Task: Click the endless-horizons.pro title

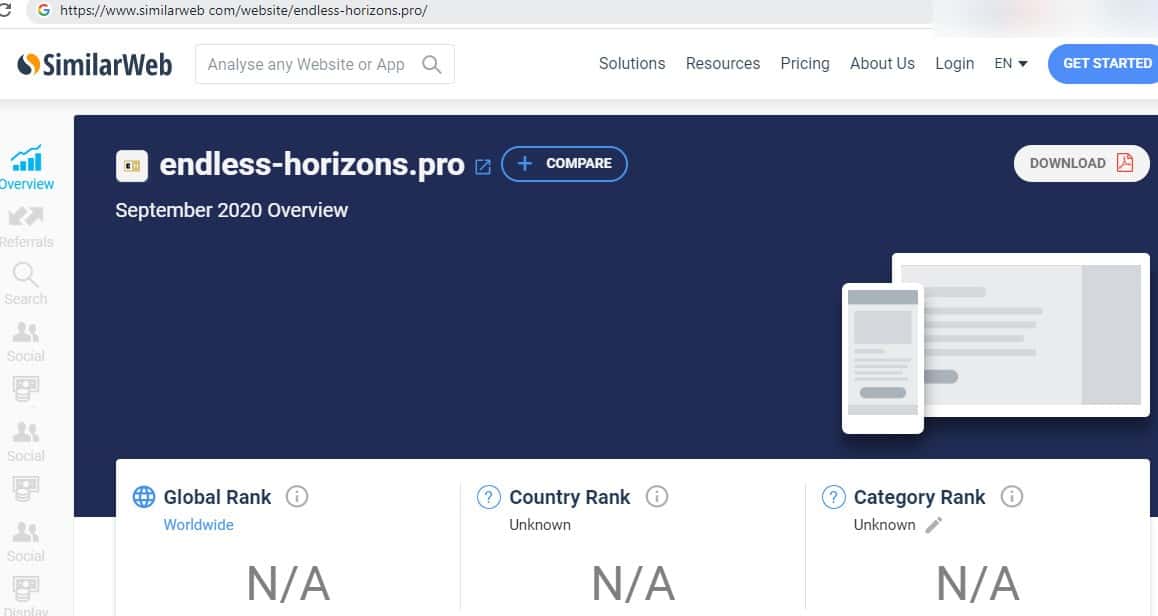Action: (312, 165)
